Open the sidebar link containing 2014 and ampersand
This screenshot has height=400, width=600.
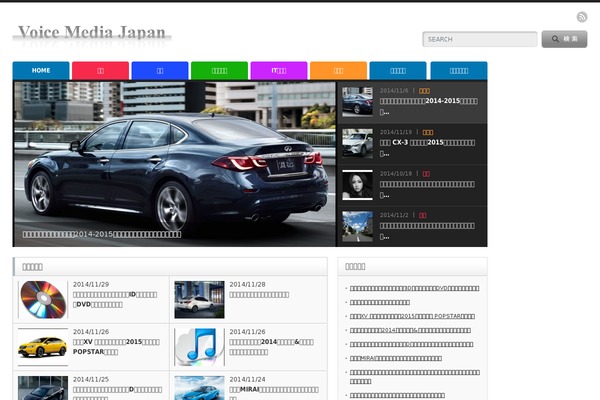(x=410, y=330)
